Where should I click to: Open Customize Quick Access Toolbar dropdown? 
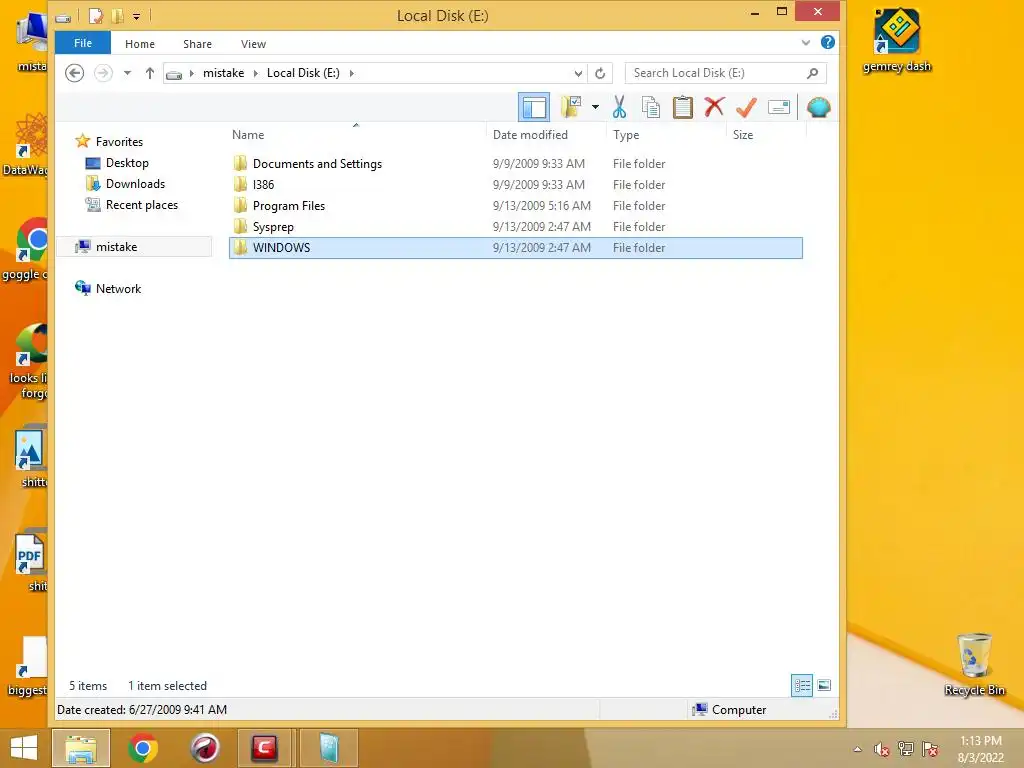[x=136, y=16]
